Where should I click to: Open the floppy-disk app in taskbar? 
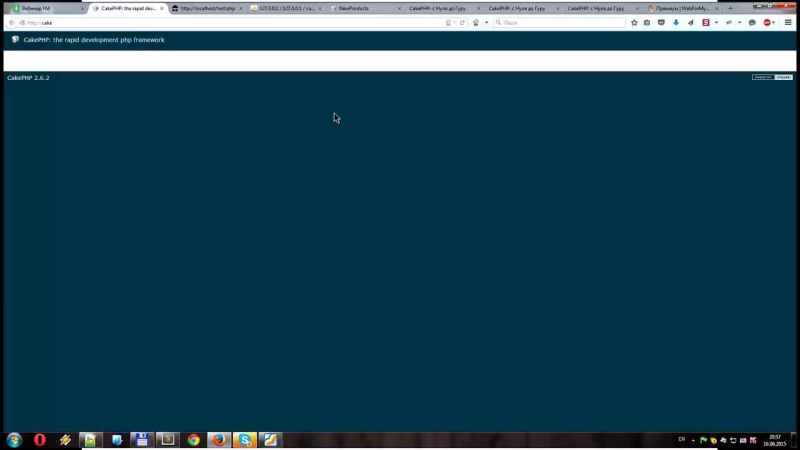click(142, 440)
